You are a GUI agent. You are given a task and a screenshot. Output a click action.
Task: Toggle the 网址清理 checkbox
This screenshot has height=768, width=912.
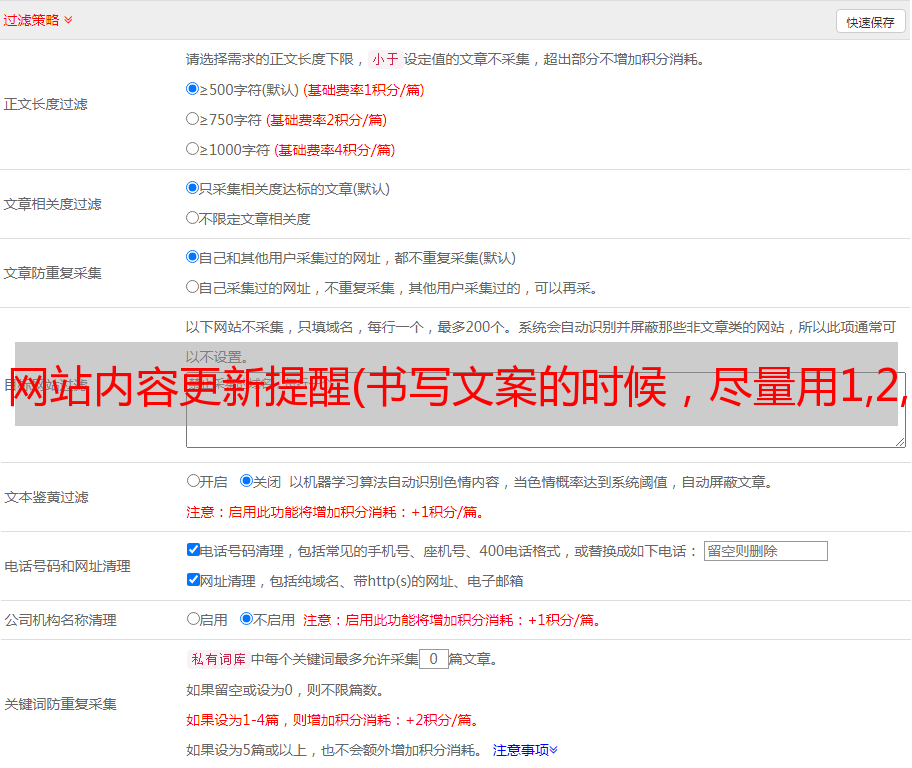click(x=194, y=579)
